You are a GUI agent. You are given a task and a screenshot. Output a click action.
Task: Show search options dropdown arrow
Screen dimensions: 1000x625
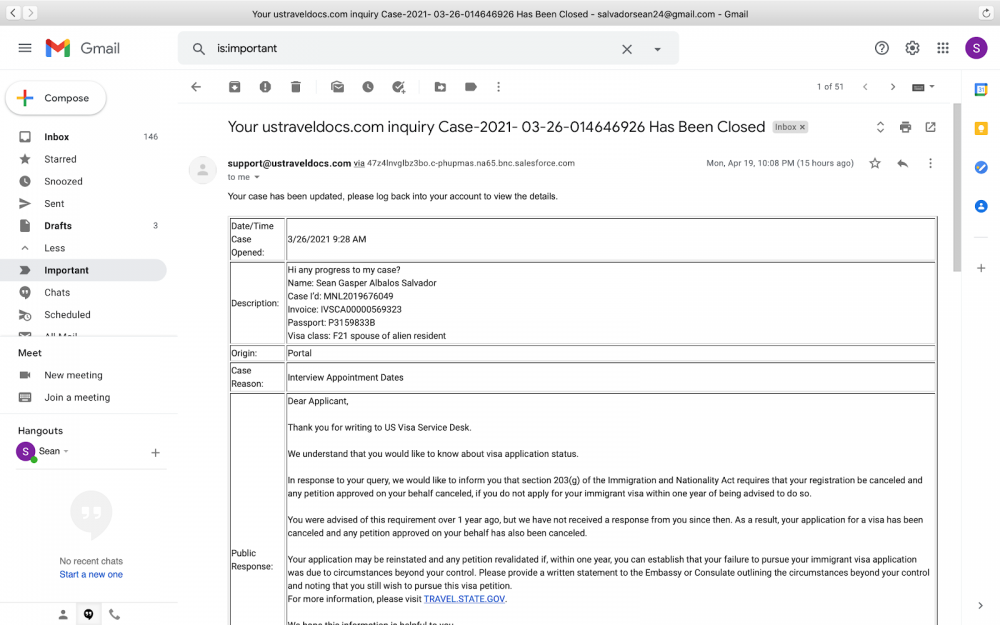(x=658, y=49)
